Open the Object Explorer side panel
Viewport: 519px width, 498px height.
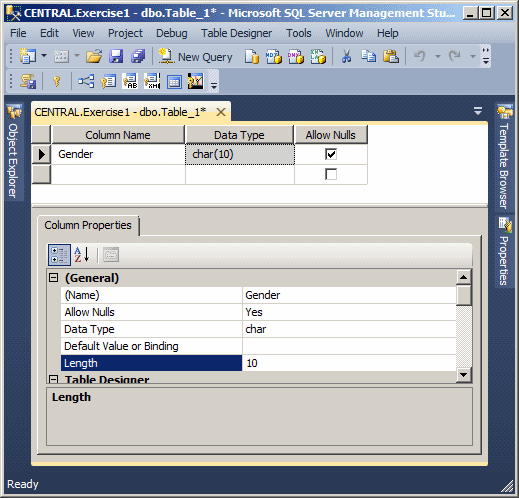pyautogui.click(x=14, y=152)
